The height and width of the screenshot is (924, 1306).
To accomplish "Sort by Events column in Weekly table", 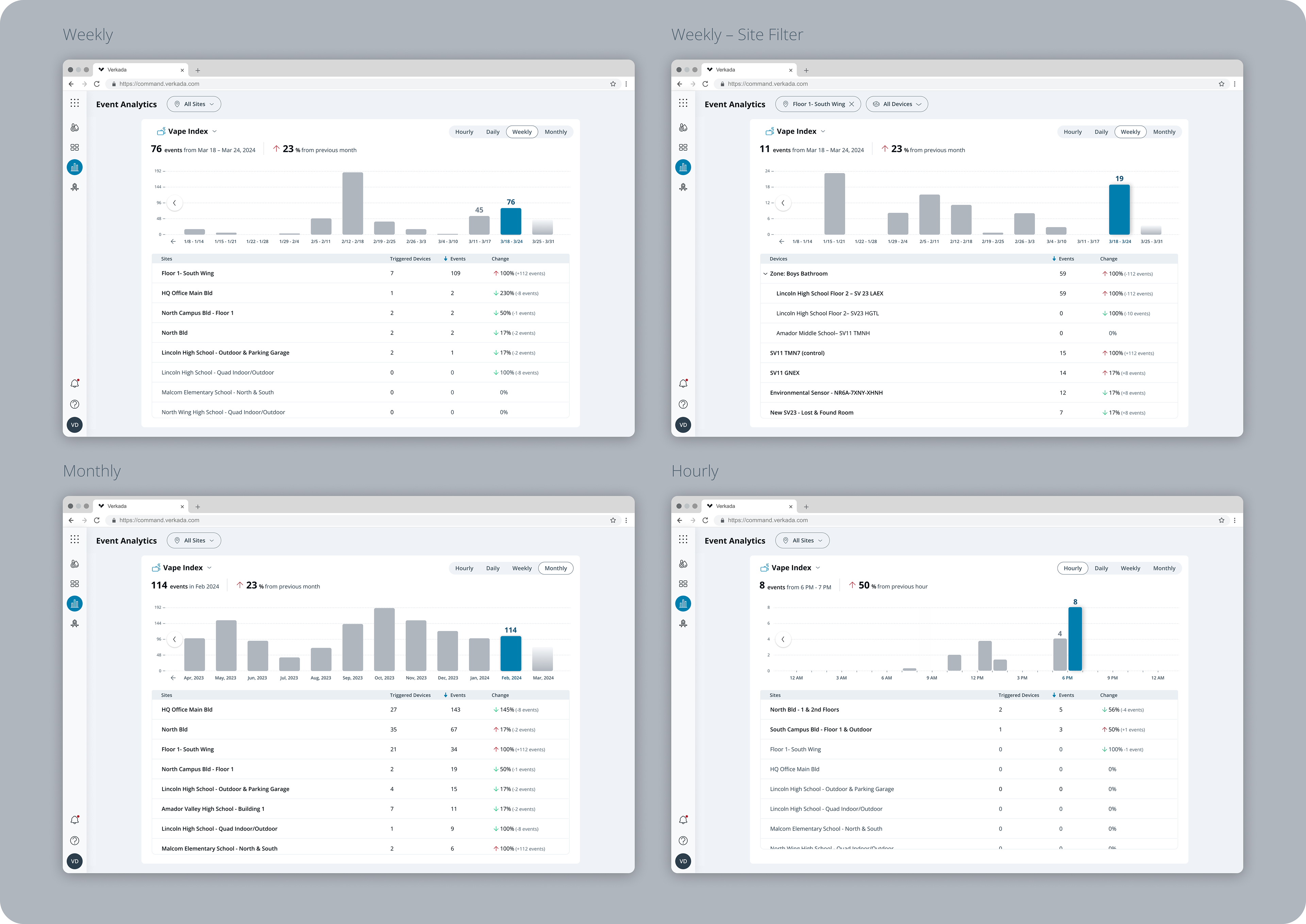I will coord(455,259).
